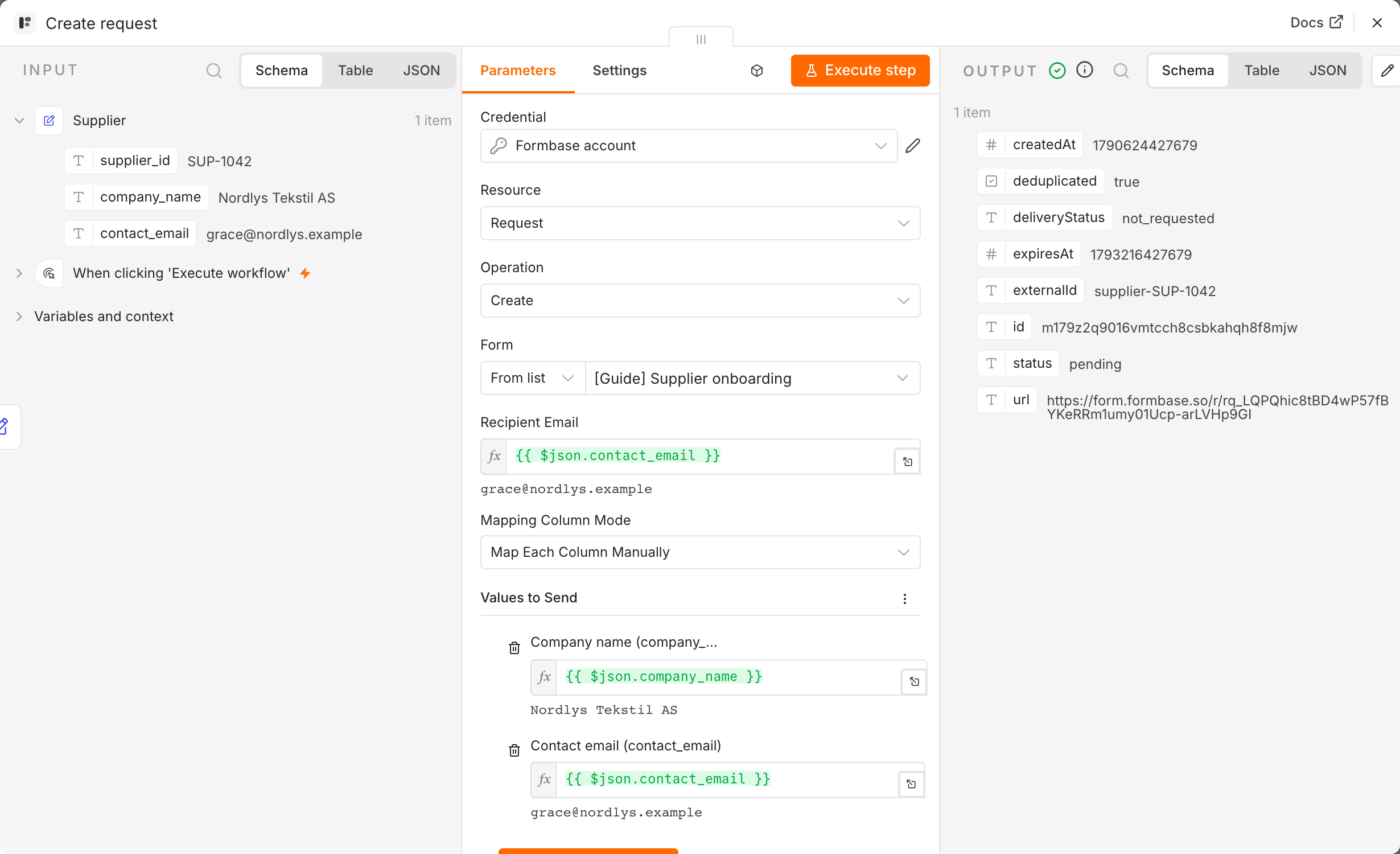The height and width of the screenshot is (854, 1400).
Task: Switch to the Settings tab
Action: (619, 71)
